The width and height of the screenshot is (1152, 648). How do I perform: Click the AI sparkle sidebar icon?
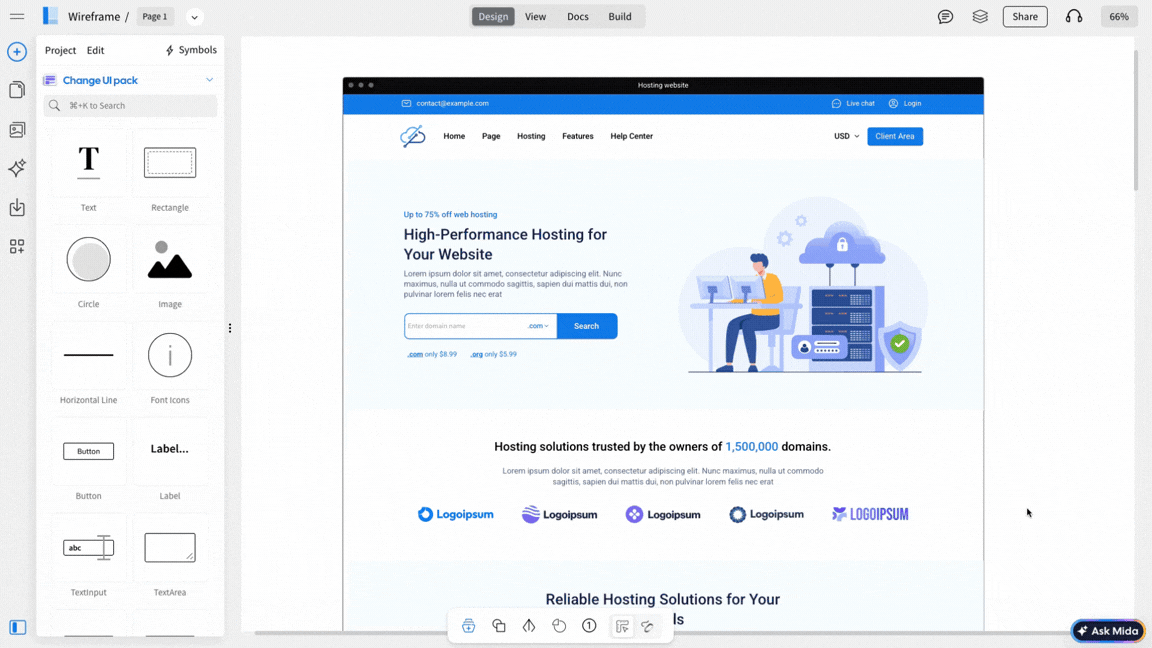point(17,168)
